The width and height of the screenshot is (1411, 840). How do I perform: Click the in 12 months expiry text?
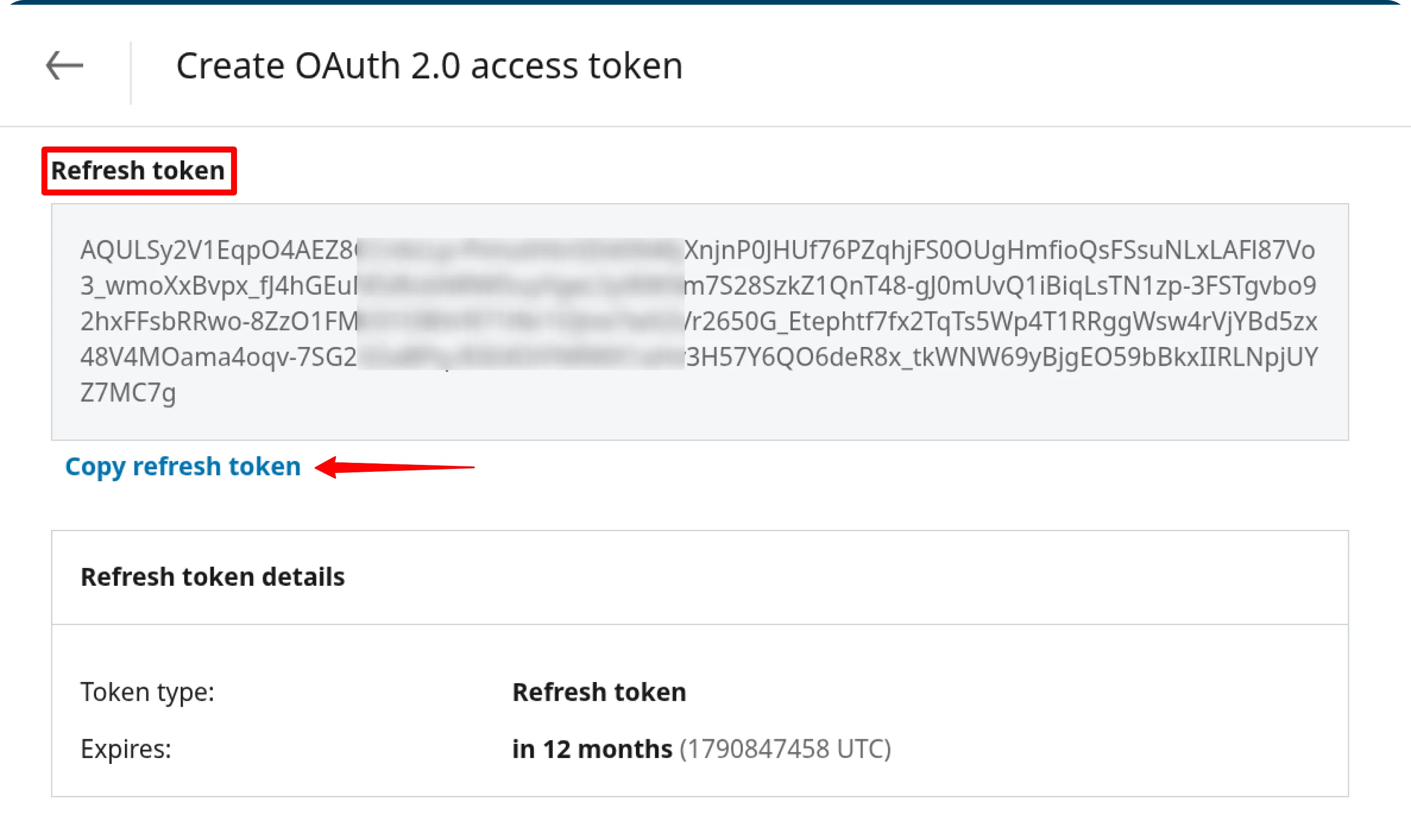[x=590, y=748]
